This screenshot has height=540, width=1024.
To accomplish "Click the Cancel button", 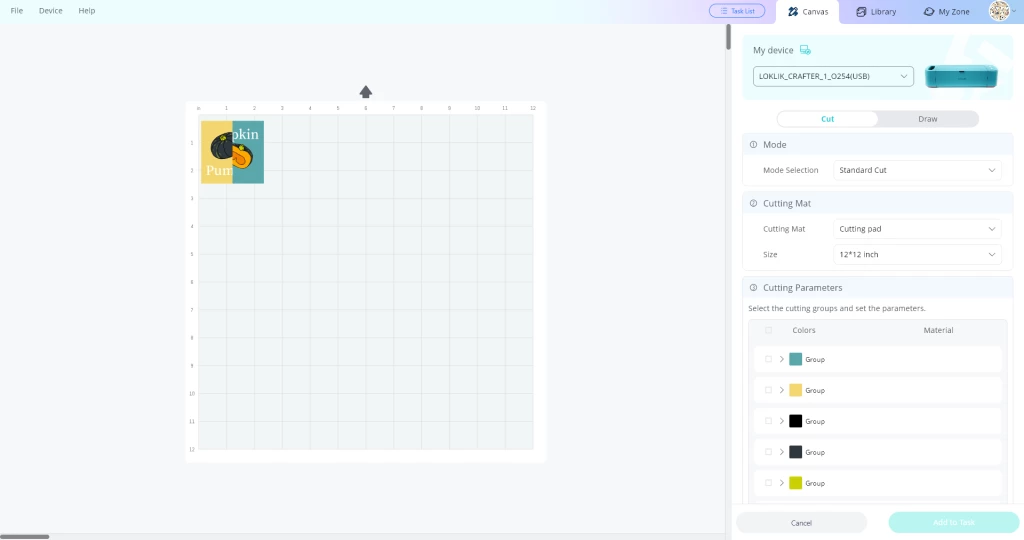I will coord(801,522).
